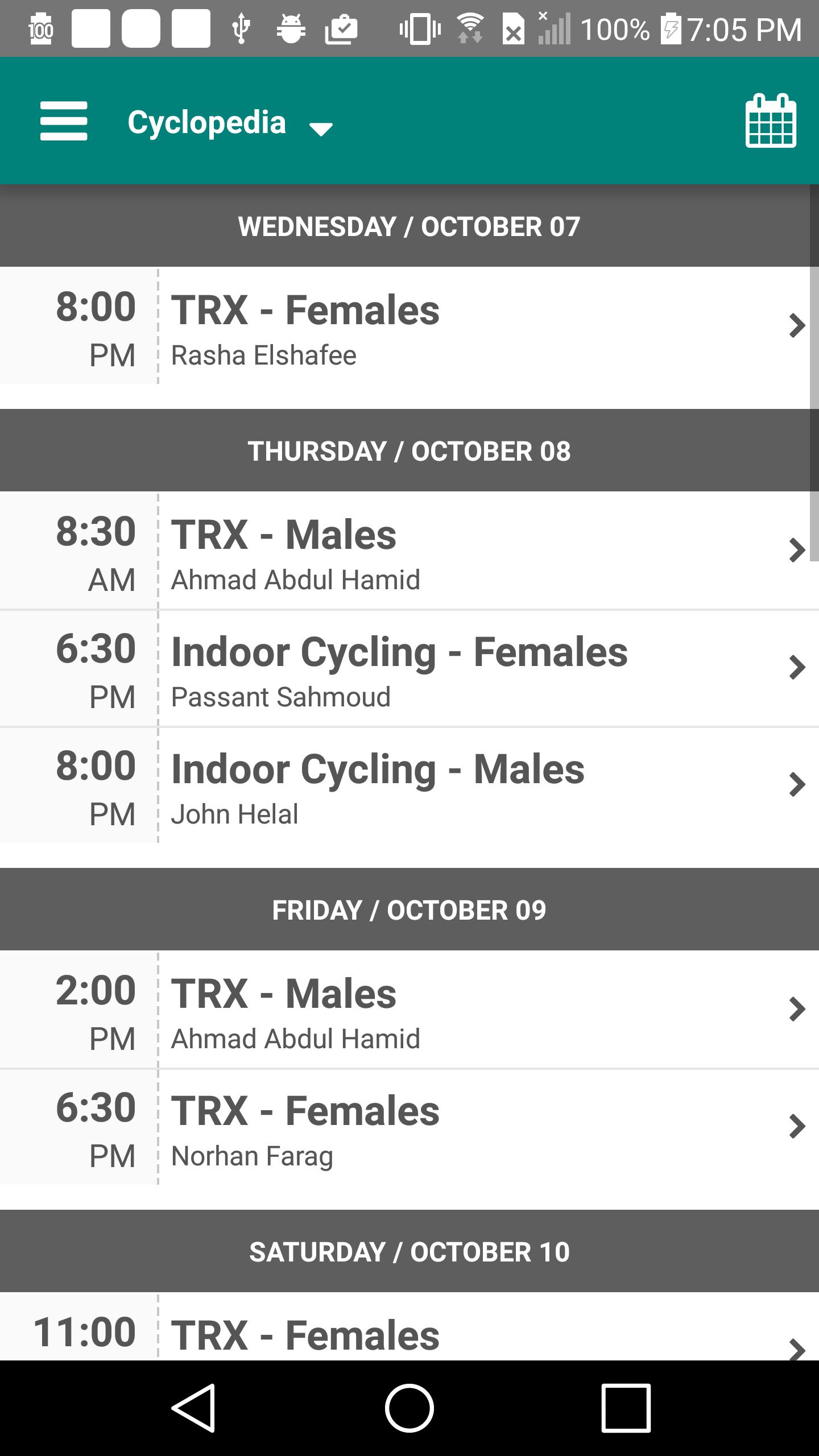
Task: Open Wednesday 8:00 PM TRX Females chevron
Action: pyautogui.click(x=797, y=326)
